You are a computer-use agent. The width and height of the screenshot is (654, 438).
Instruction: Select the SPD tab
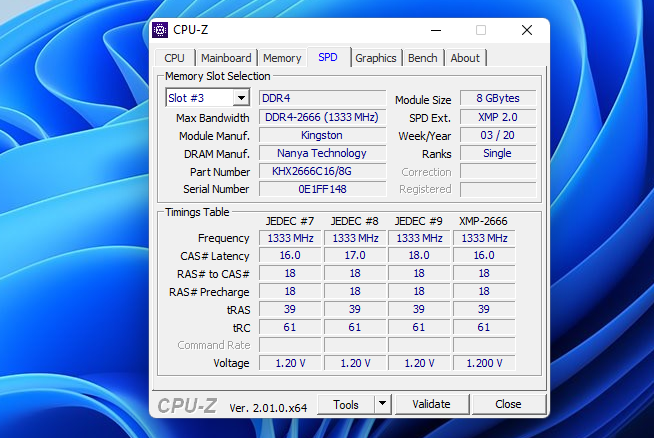(328, 57)
